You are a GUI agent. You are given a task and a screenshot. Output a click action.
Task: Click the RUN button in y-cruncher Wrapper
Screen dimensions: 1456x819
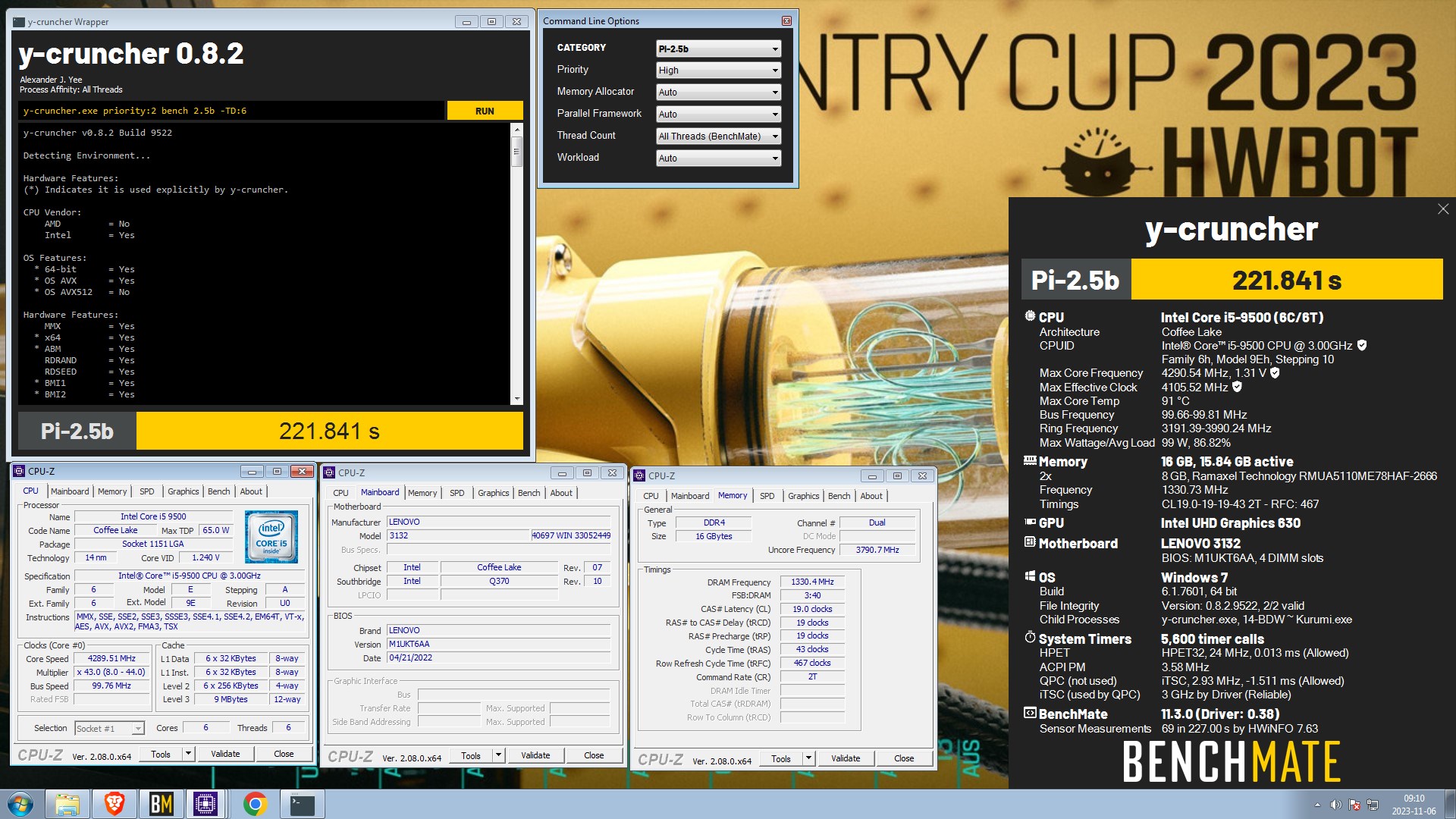coord(485,111)
